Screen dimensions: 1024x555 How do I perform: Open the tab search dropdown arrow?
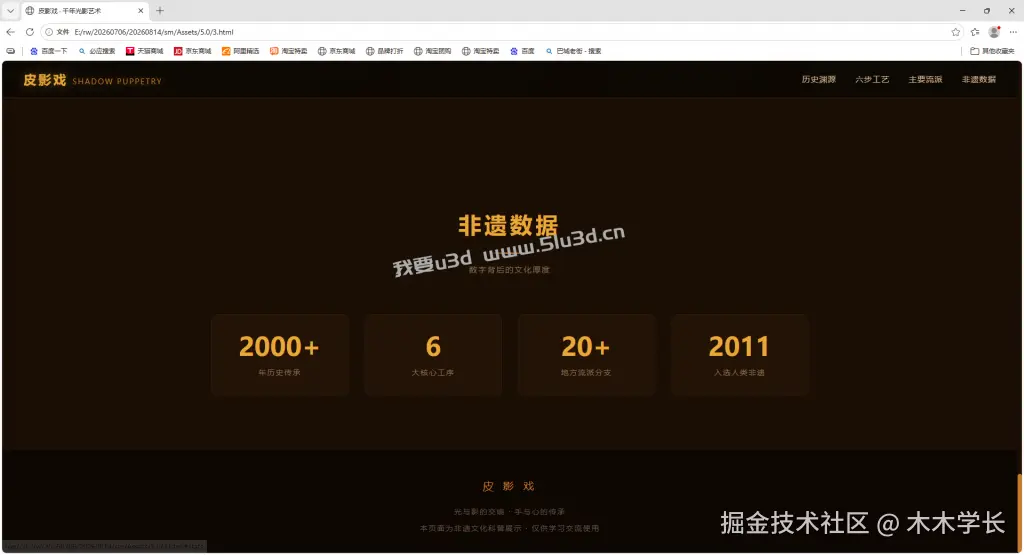(x=10, y=10)
